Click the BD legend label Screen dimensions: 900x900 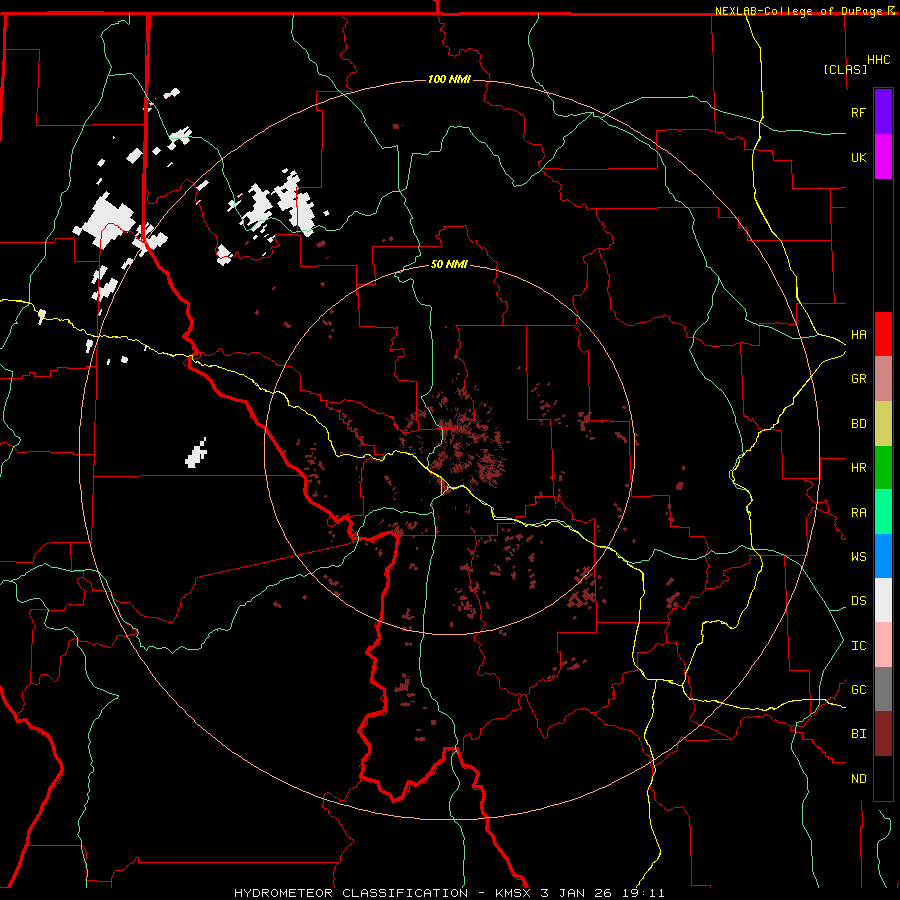point(858,424)
